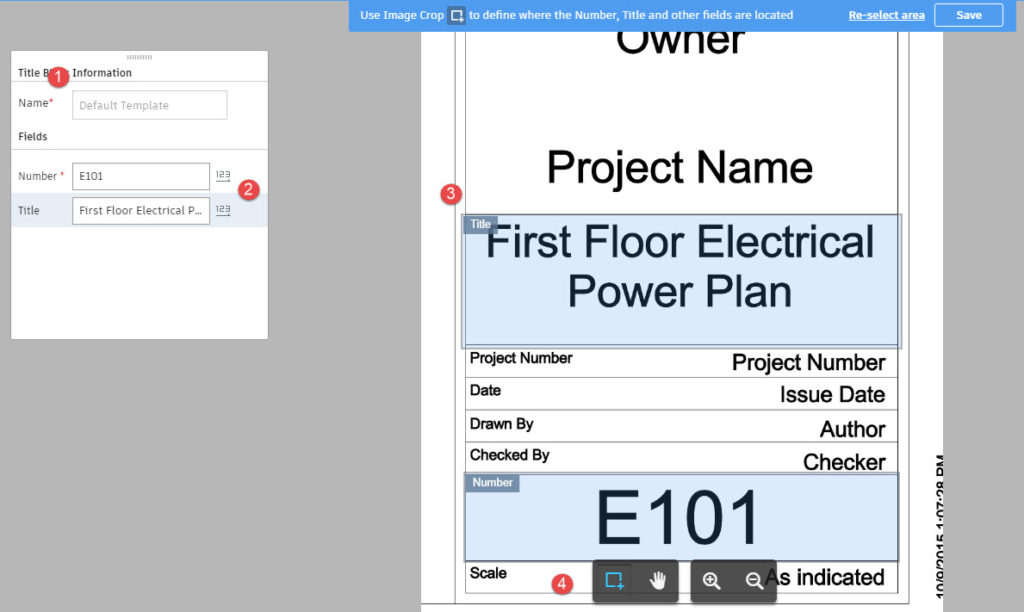Click into the Number field containing E101
This screenshot has width=1024, height=612.
[x=141, y=176]
